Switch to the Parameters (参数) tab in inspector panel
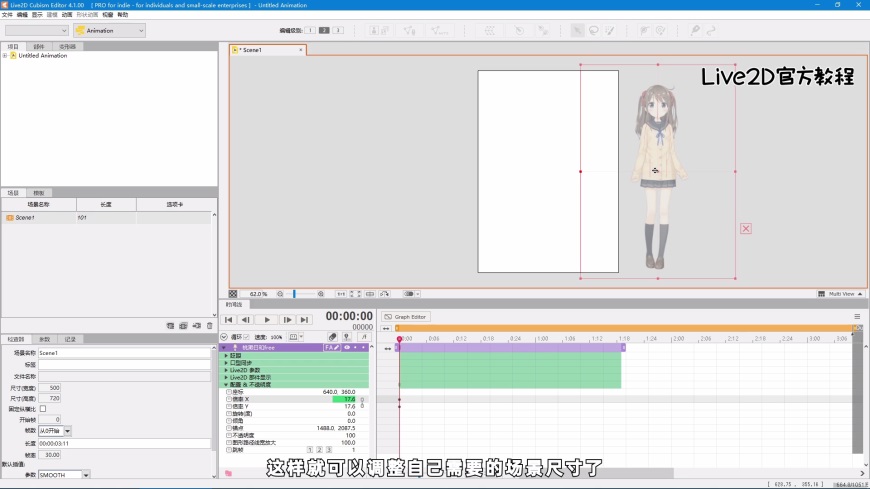Viewport: 870px width, 489px height. pyautogui.click(x=44, y=339)
